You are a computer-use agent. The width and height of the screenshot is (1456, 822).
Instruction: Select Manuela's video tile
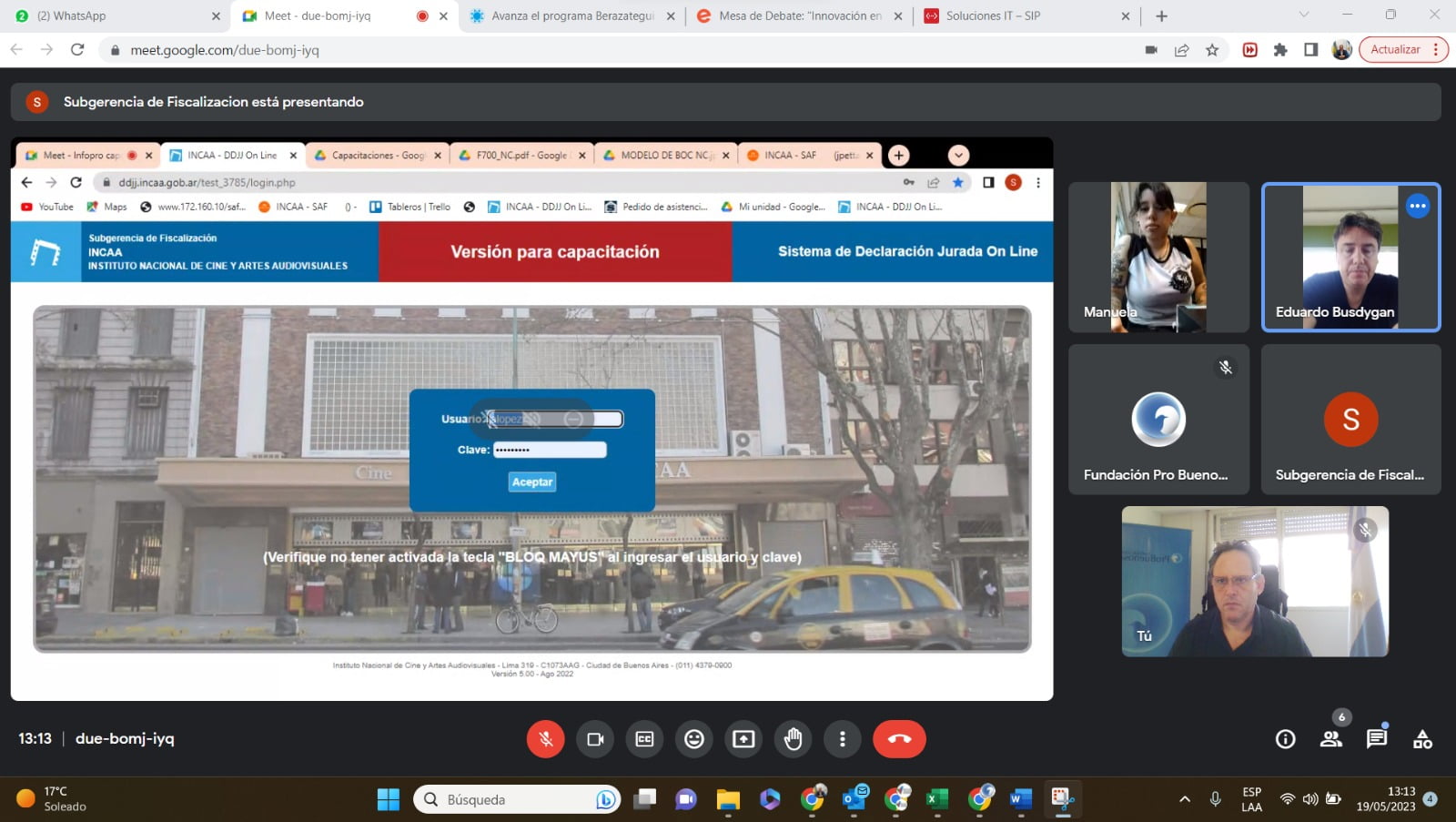(1158, 257)
